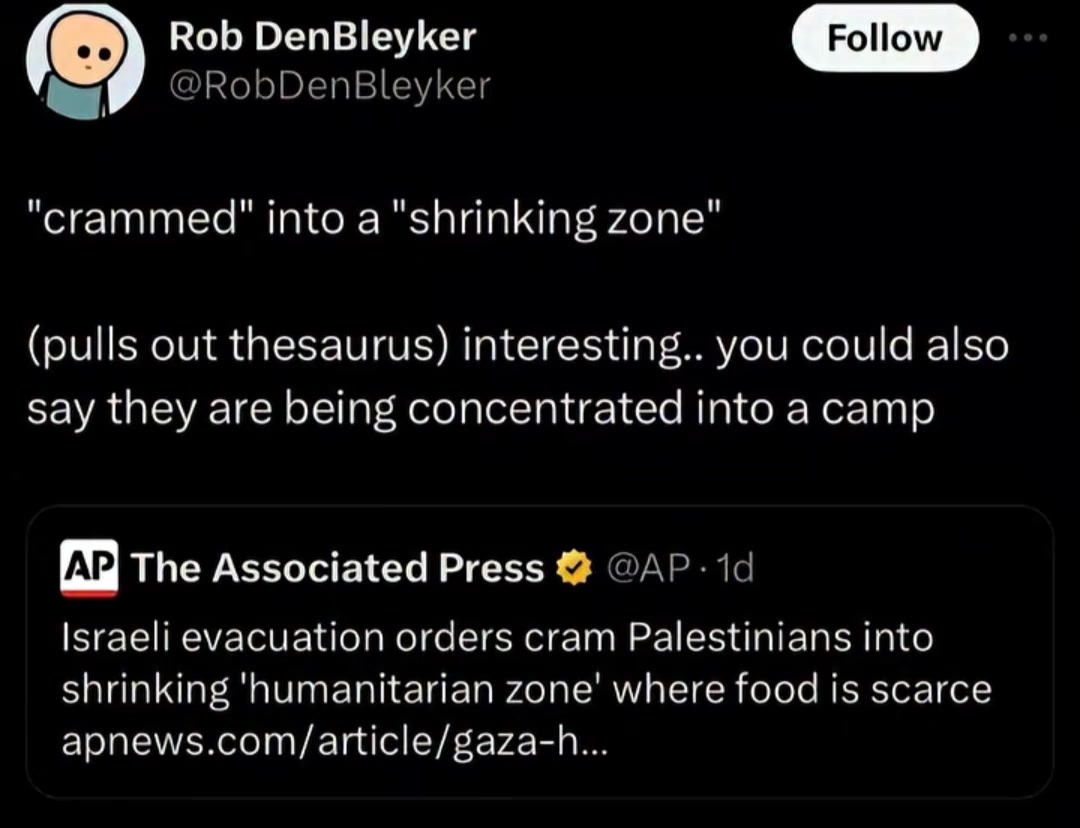This screenshot has height=828, width=1080.
Task: Open Rob DenBleyker's profile avatar
Action: (85, 61)
